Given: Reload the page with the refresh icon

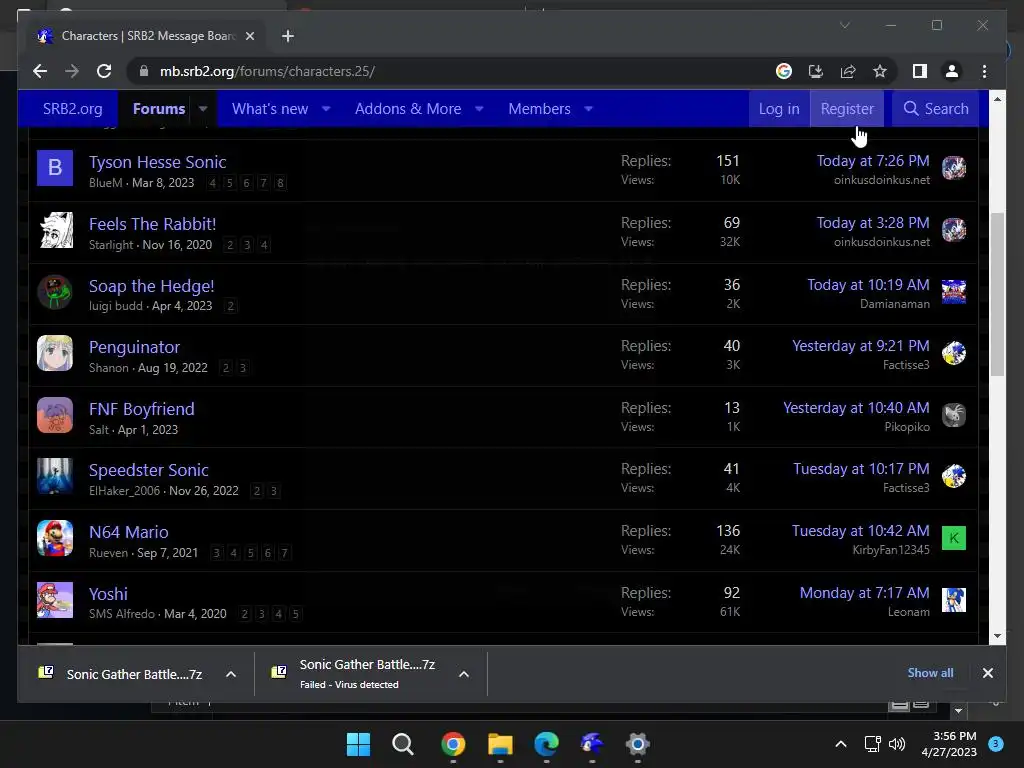Looking at the screenshot, I should point(104,71).
